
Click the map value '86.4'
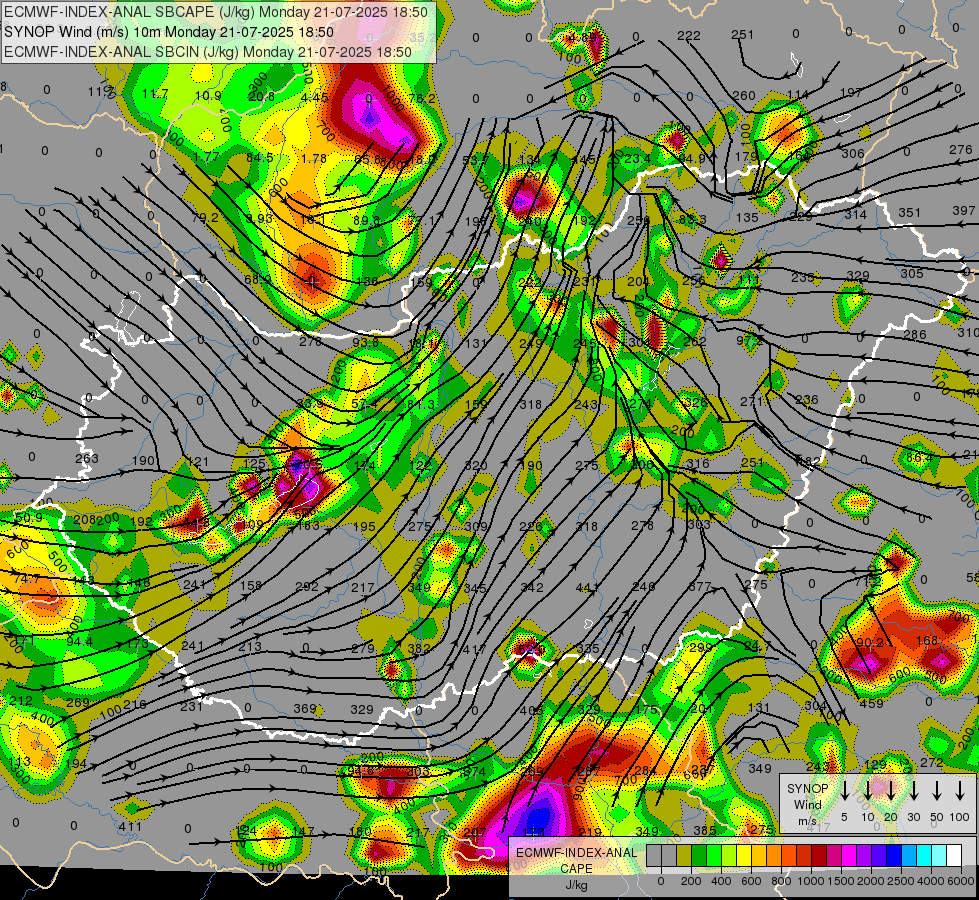(920, 458)
